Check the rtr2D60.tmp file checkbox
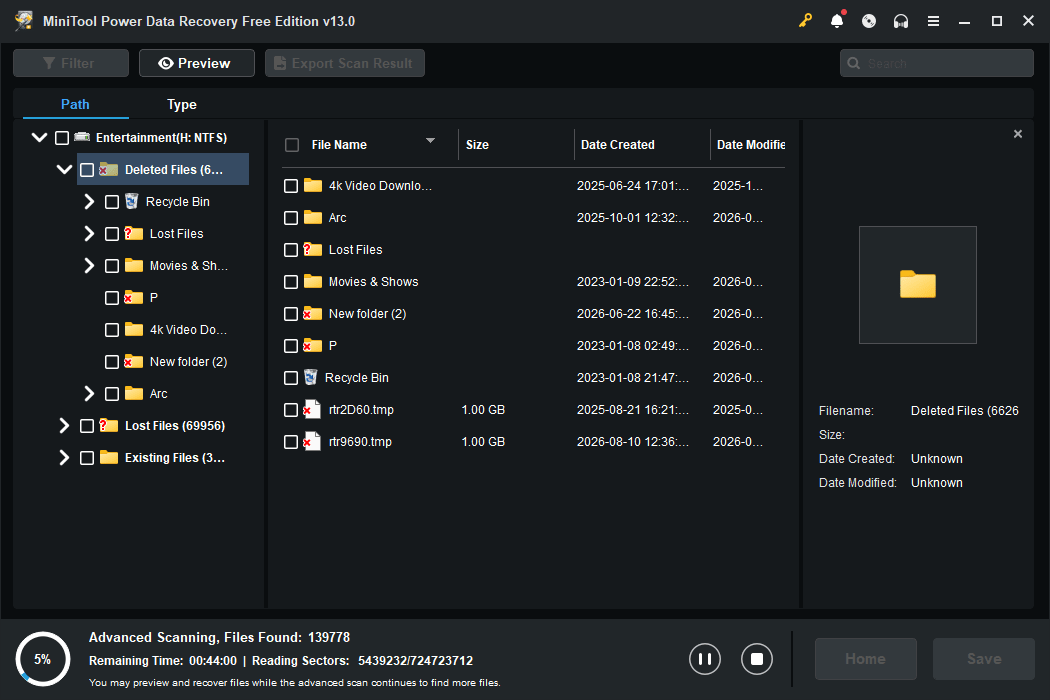Viewport: 1050px width, 700px height. coord(291,410)
